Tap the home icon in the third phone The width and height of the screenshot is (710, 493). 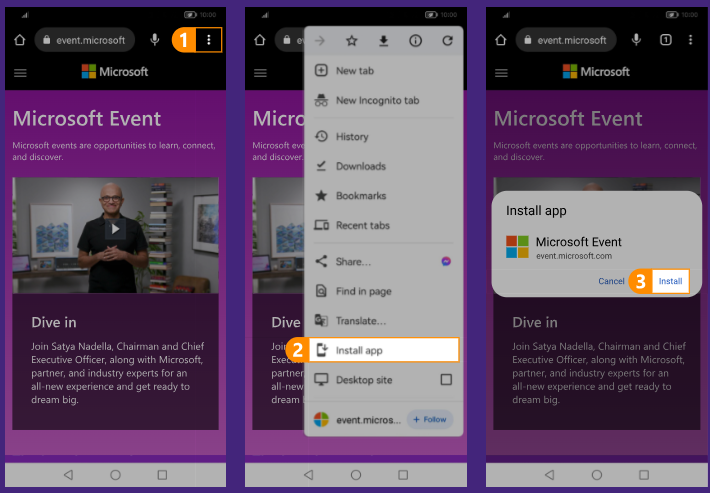click(x=501, y=40)
